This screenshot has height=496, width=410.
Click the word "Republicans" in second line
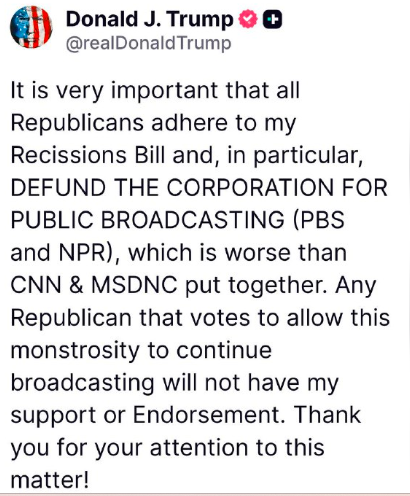77,123
